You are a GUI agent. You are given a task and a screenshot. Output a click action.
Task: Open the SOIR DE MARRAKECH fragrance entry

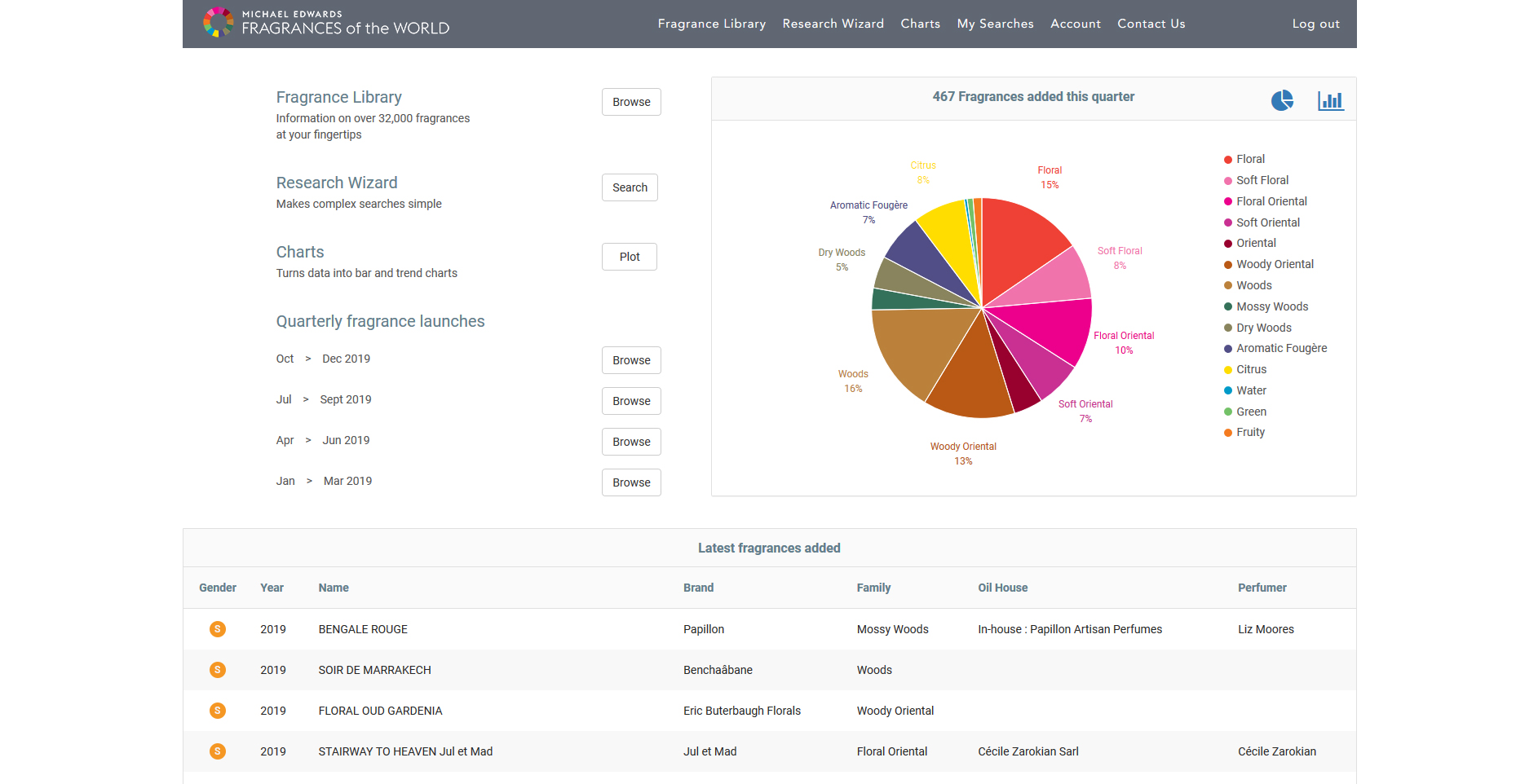point(374,670)
